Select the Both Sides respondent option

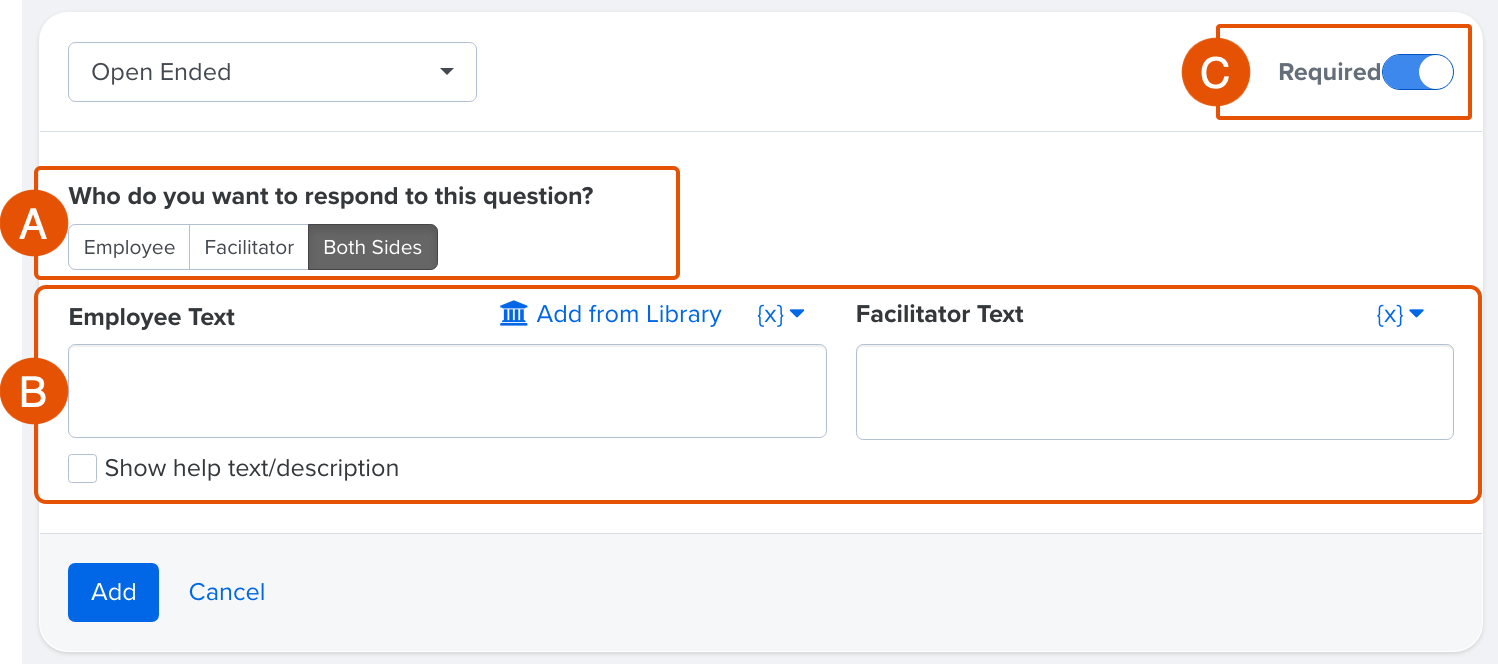[x=372, y=246]
